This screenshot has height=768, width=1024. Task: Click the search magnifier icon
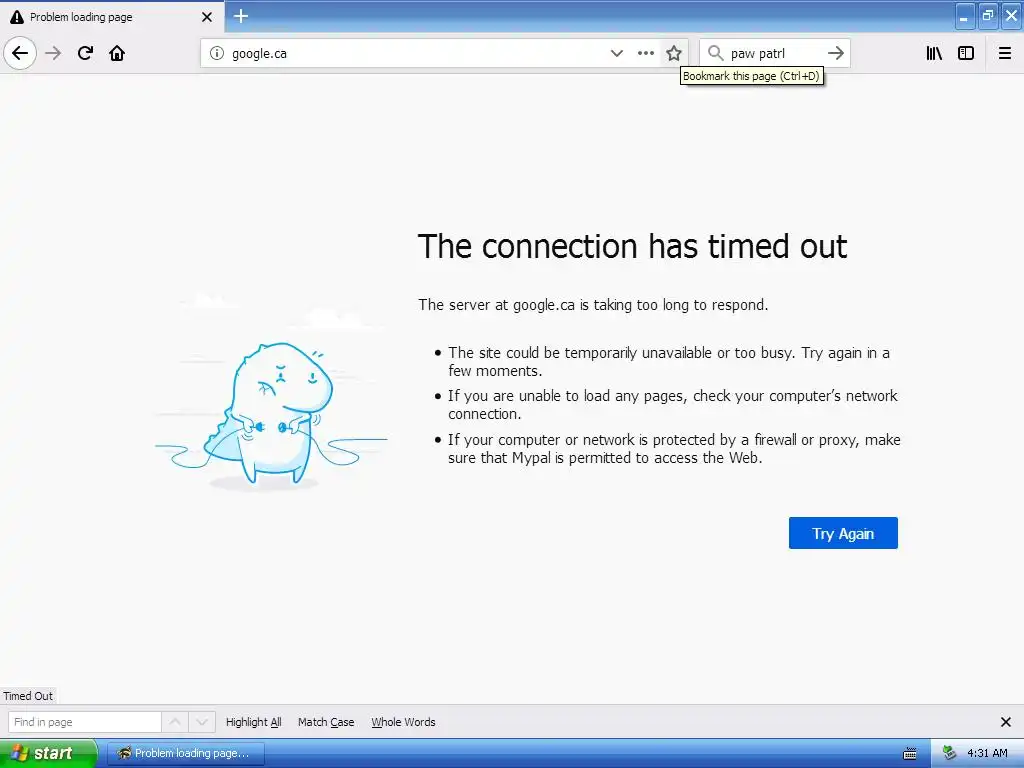click(716, 53)
